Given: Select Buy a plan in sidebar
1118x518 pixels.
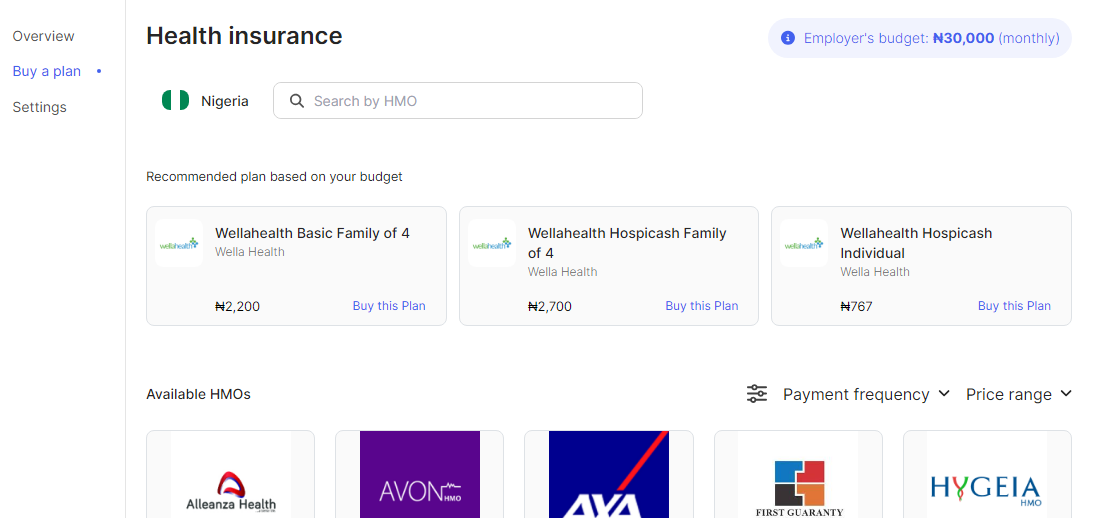Looking at the screenshot, I should click(x=47, y=71).
